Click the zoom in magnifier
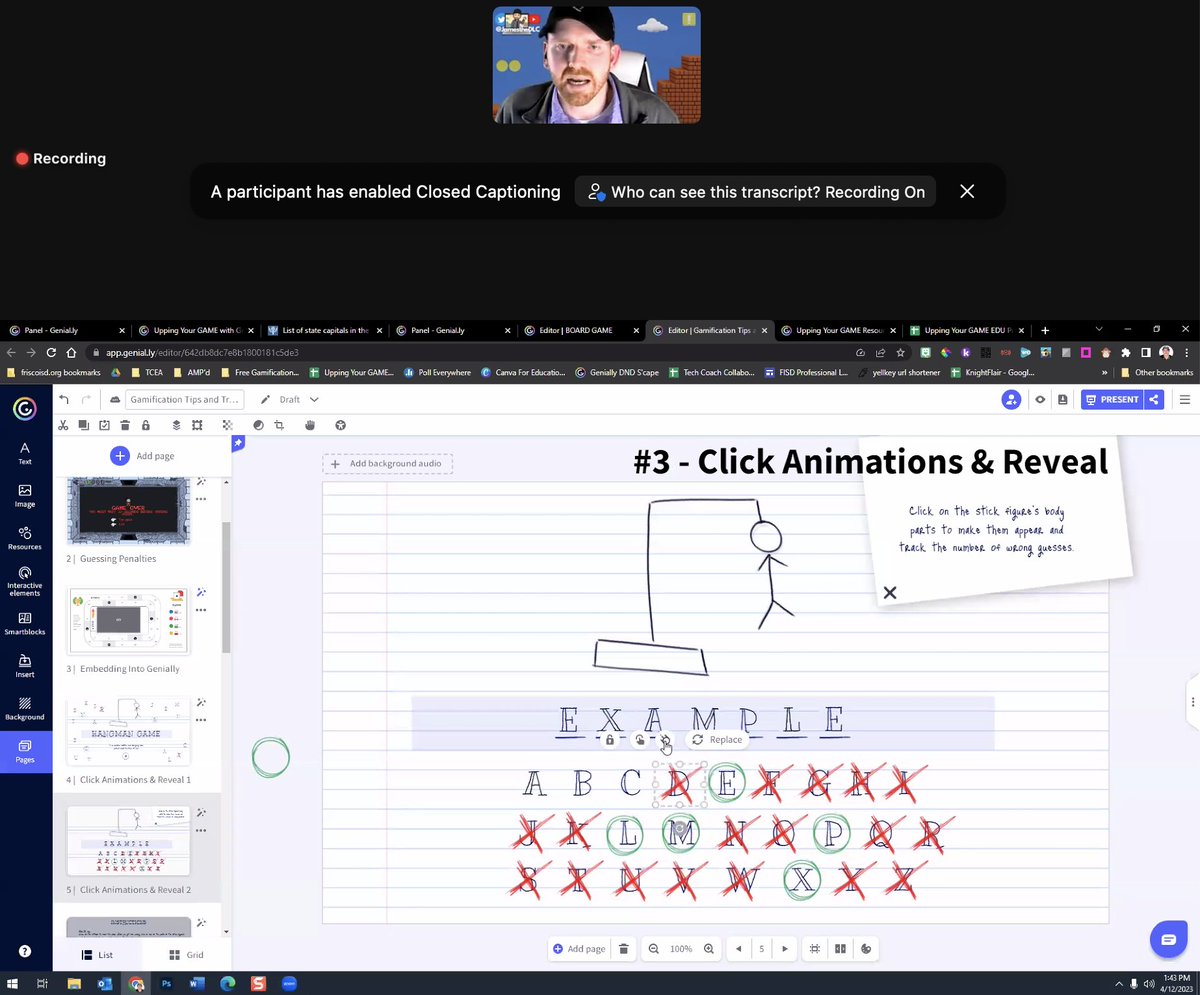The image size is (1200, 995). (x=709, y=949)
